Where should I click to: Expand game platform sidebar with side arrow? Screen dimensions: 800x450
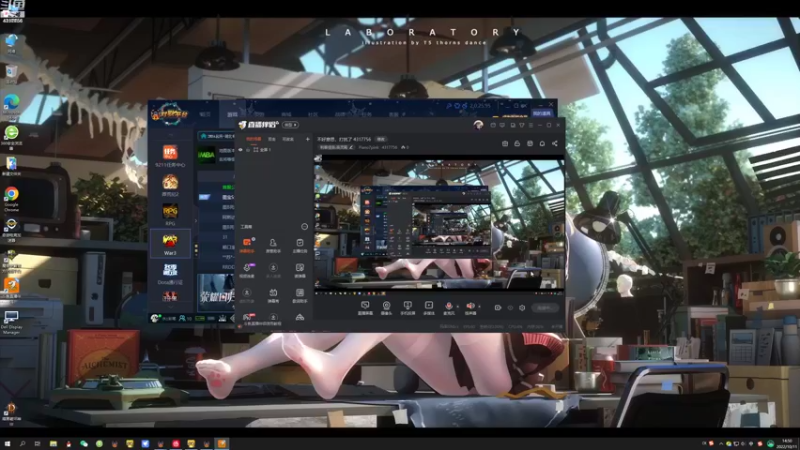(196, 221)
